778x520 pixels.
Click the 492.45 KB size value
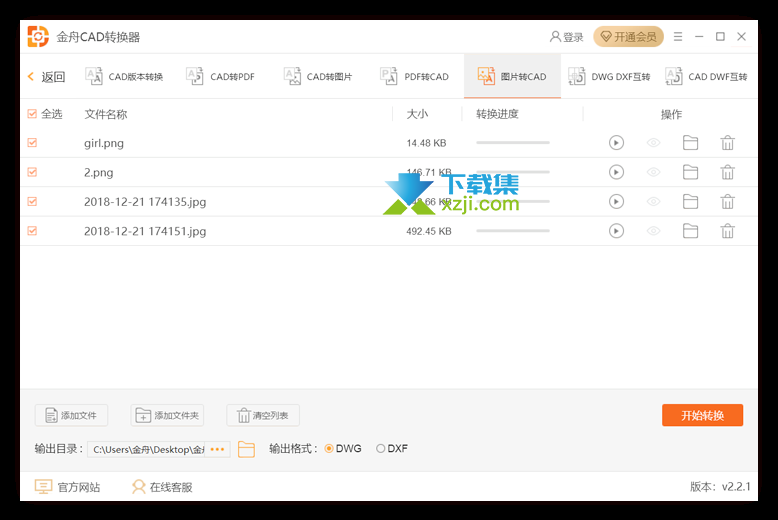pos(429,231)
